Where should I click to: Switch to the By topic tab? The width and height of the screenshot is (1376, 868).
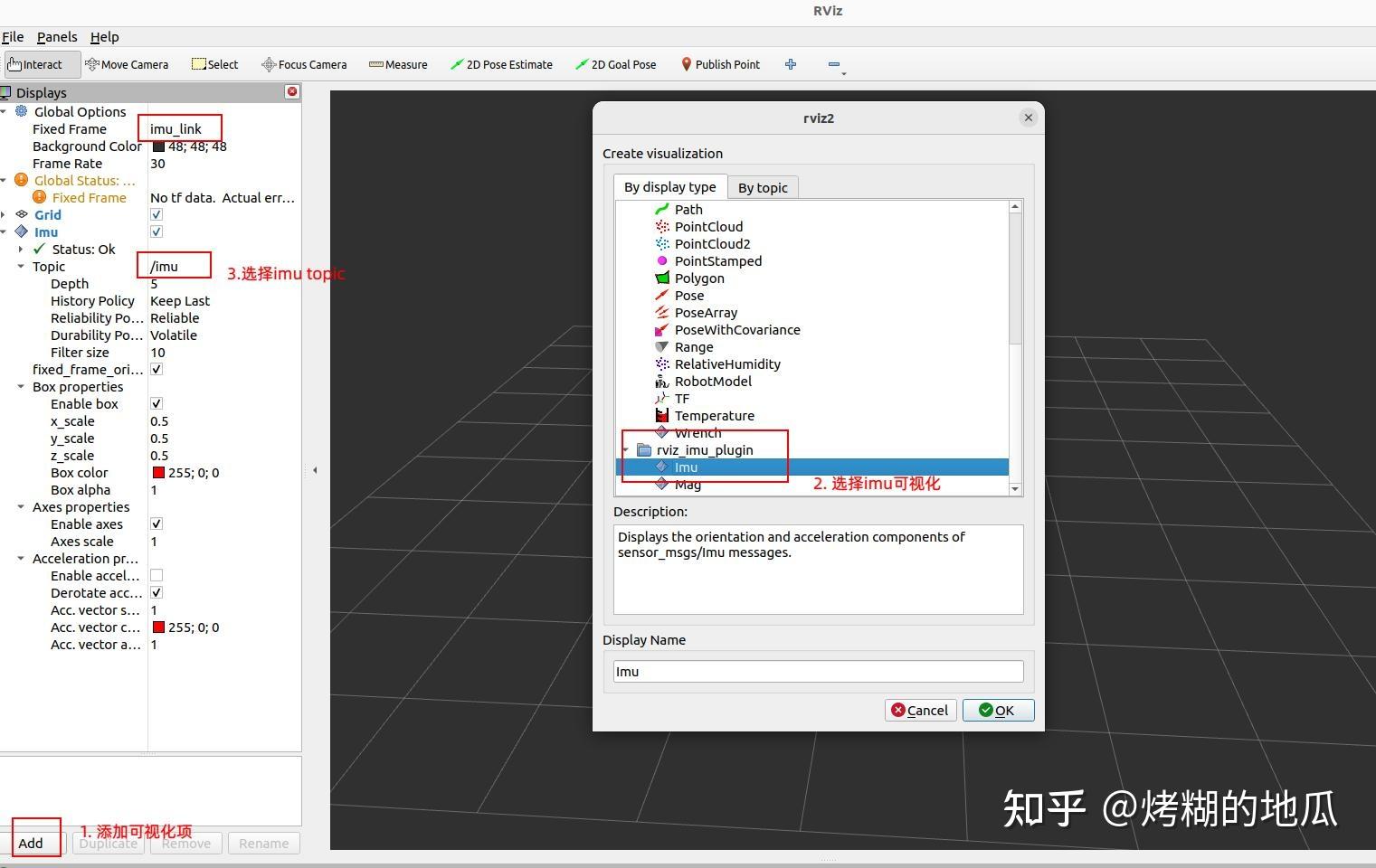coord(763,187)
